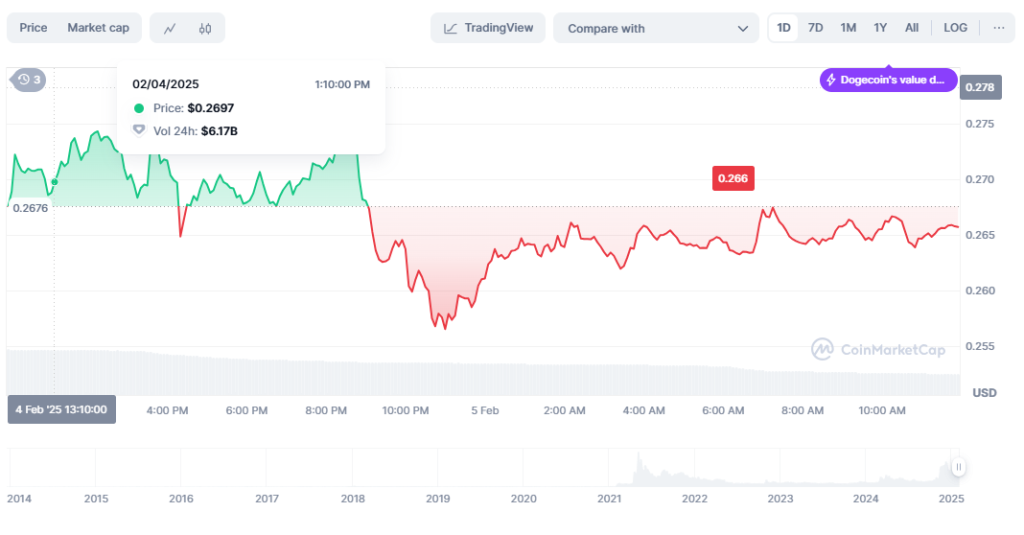Screen dimensions: 1024x535
Task: Switch to candlestick chart icon
Action: click(205, 28)
